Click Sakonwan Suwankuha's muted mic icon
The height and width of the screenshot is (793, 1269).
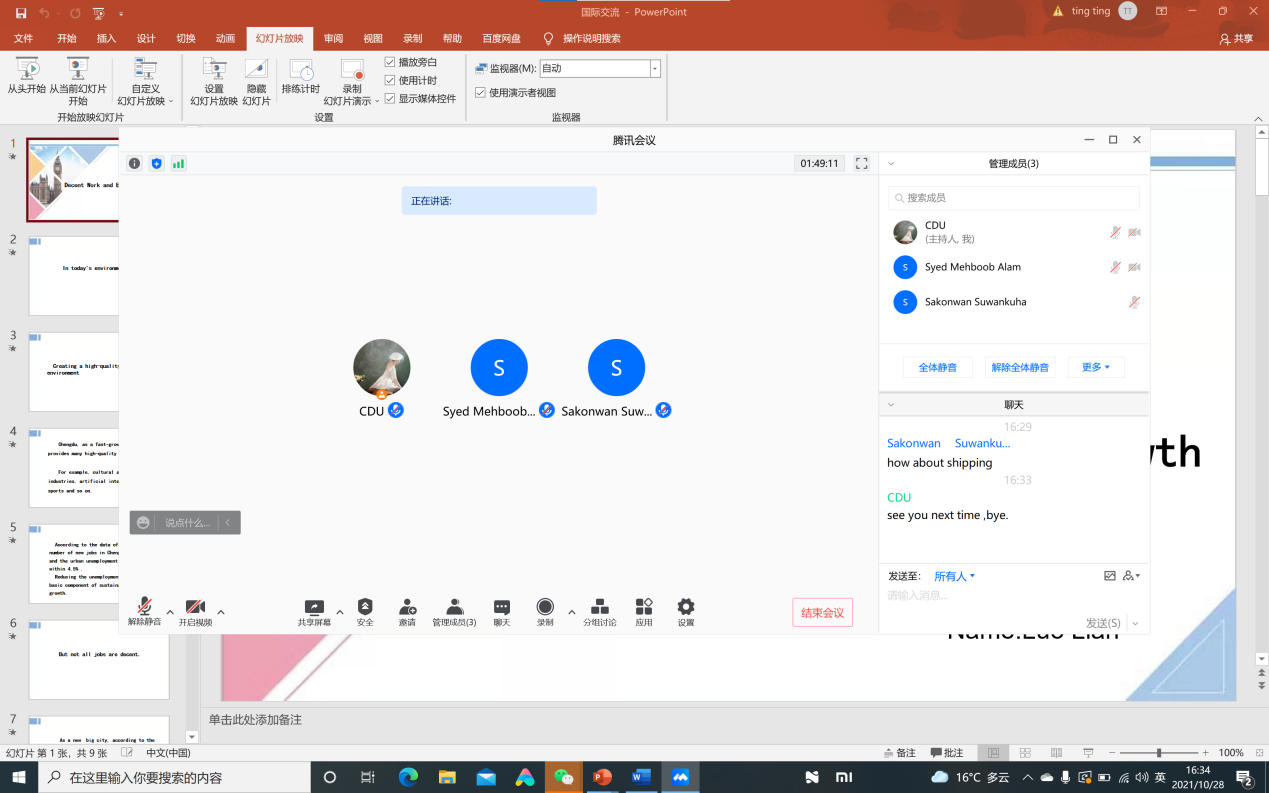(1135, 302)
